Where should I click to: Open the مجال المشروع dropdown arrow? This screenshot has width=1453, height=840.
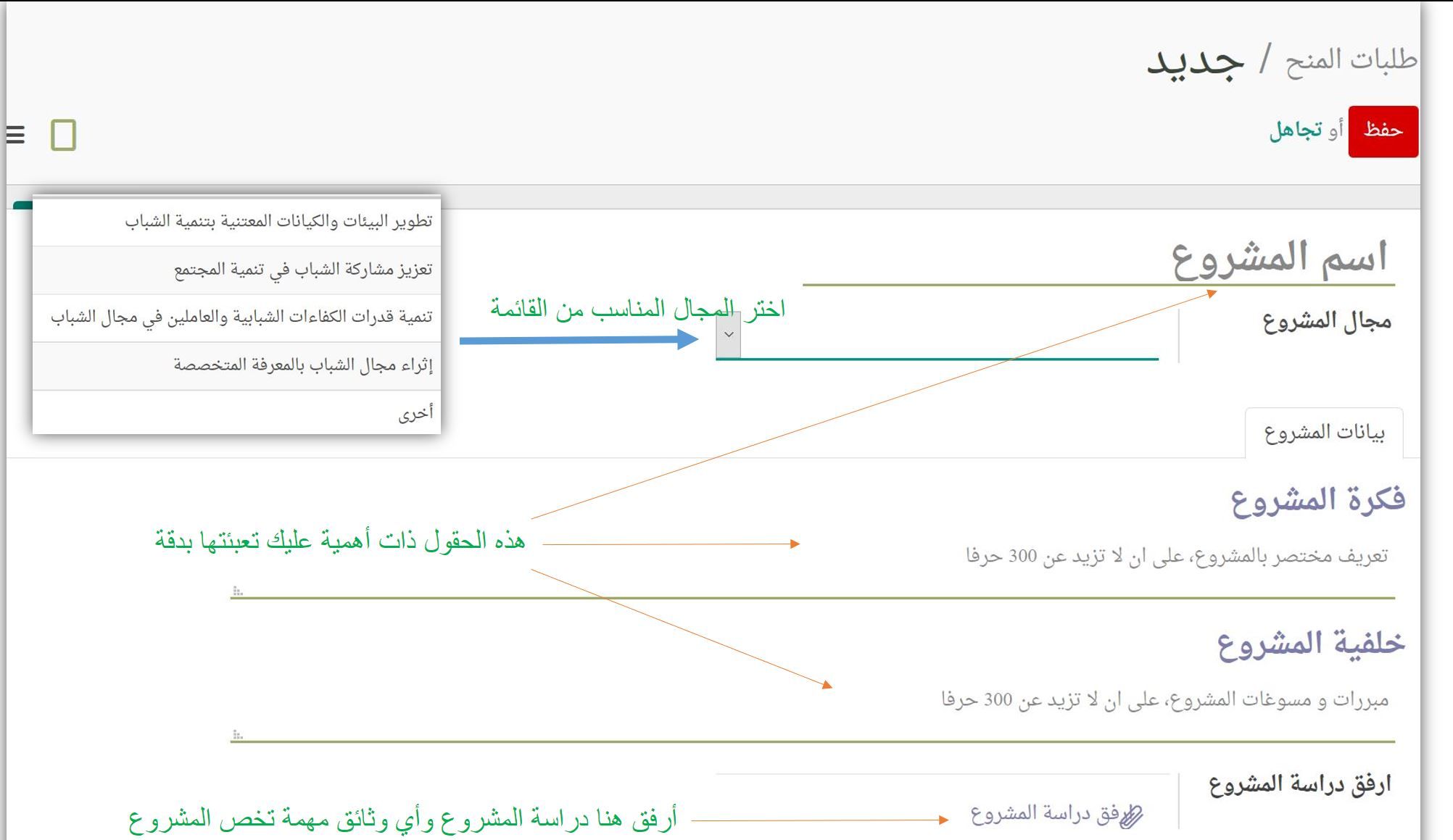(x=728, y=335)
